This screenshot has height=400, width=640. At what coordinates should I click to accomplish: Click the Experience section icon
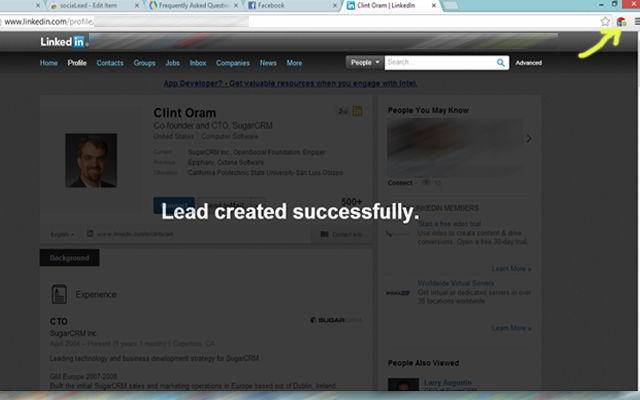click(59, 294)
